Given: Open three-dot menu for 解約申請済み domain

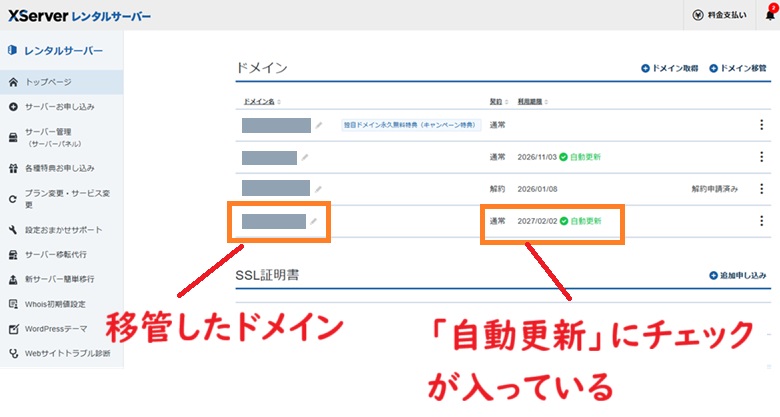Looking at the screenshot, I should click(x=761, y=188).
